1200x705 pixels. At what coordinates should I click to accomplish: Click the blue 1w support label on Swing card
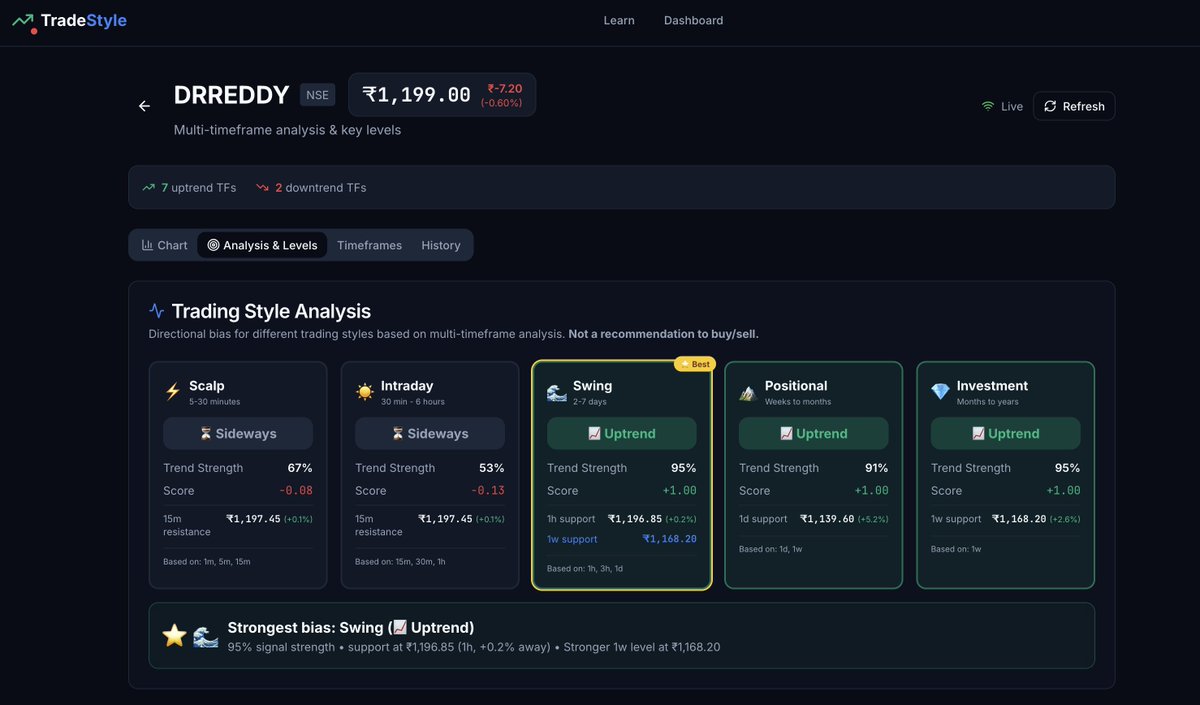[x=572, y=539]
